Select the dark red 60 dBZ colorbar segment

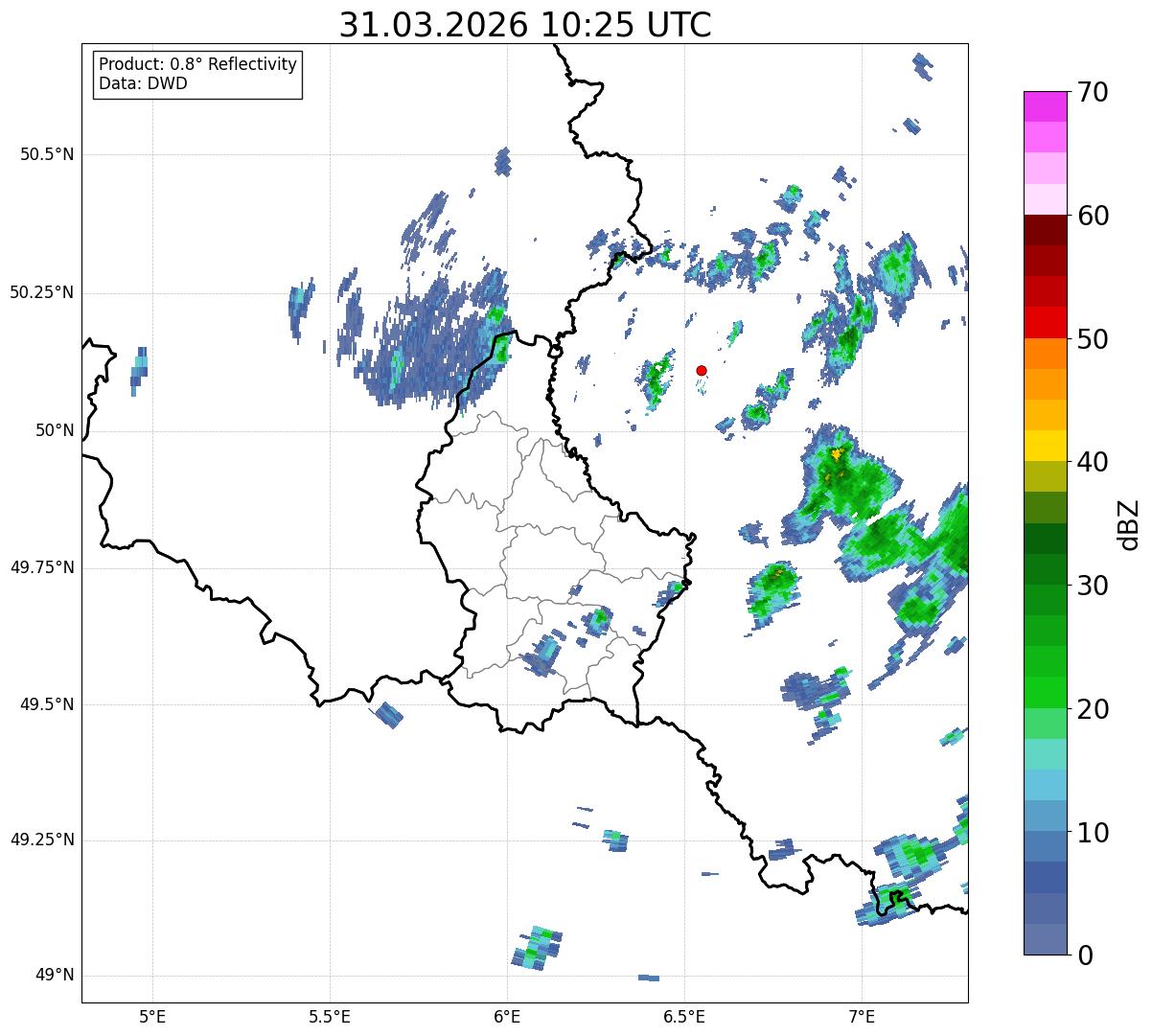(1045, 230)
